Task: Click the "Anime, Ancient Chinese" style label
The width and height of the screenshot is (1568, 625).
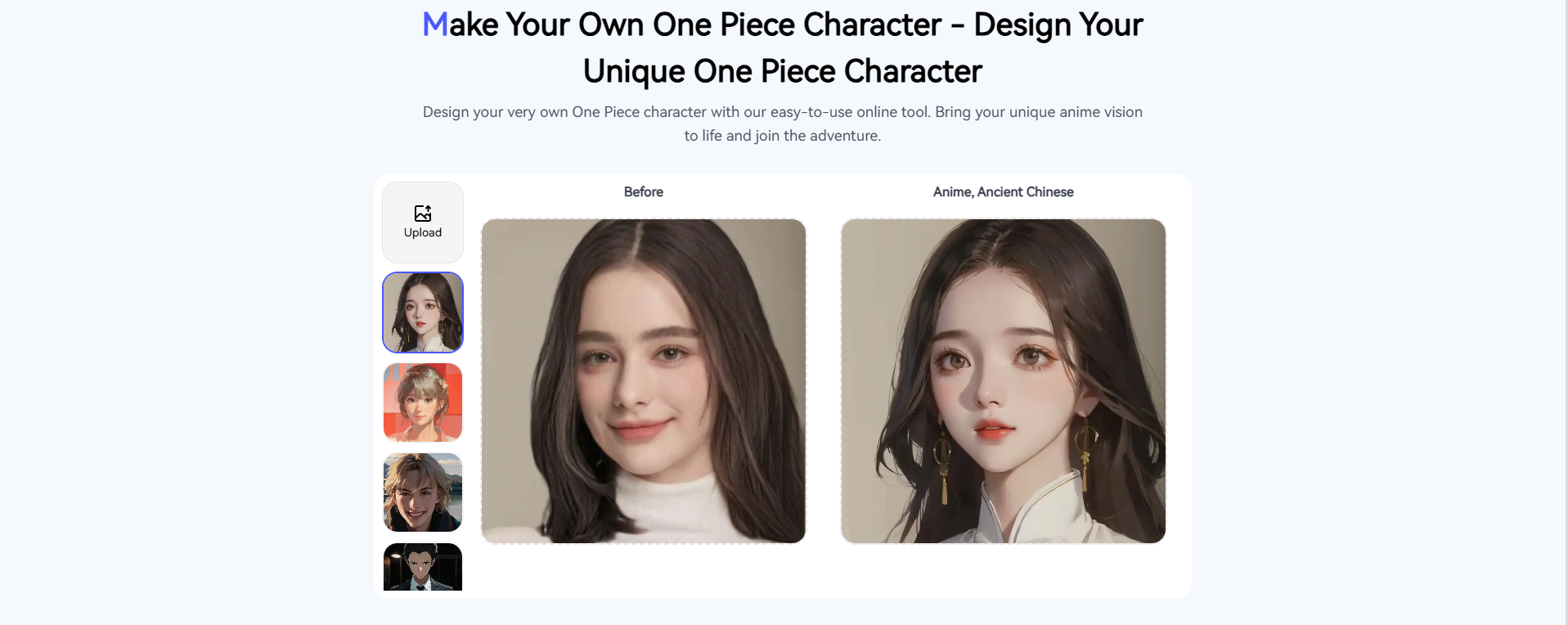Action: click(x=1003, y=192)
